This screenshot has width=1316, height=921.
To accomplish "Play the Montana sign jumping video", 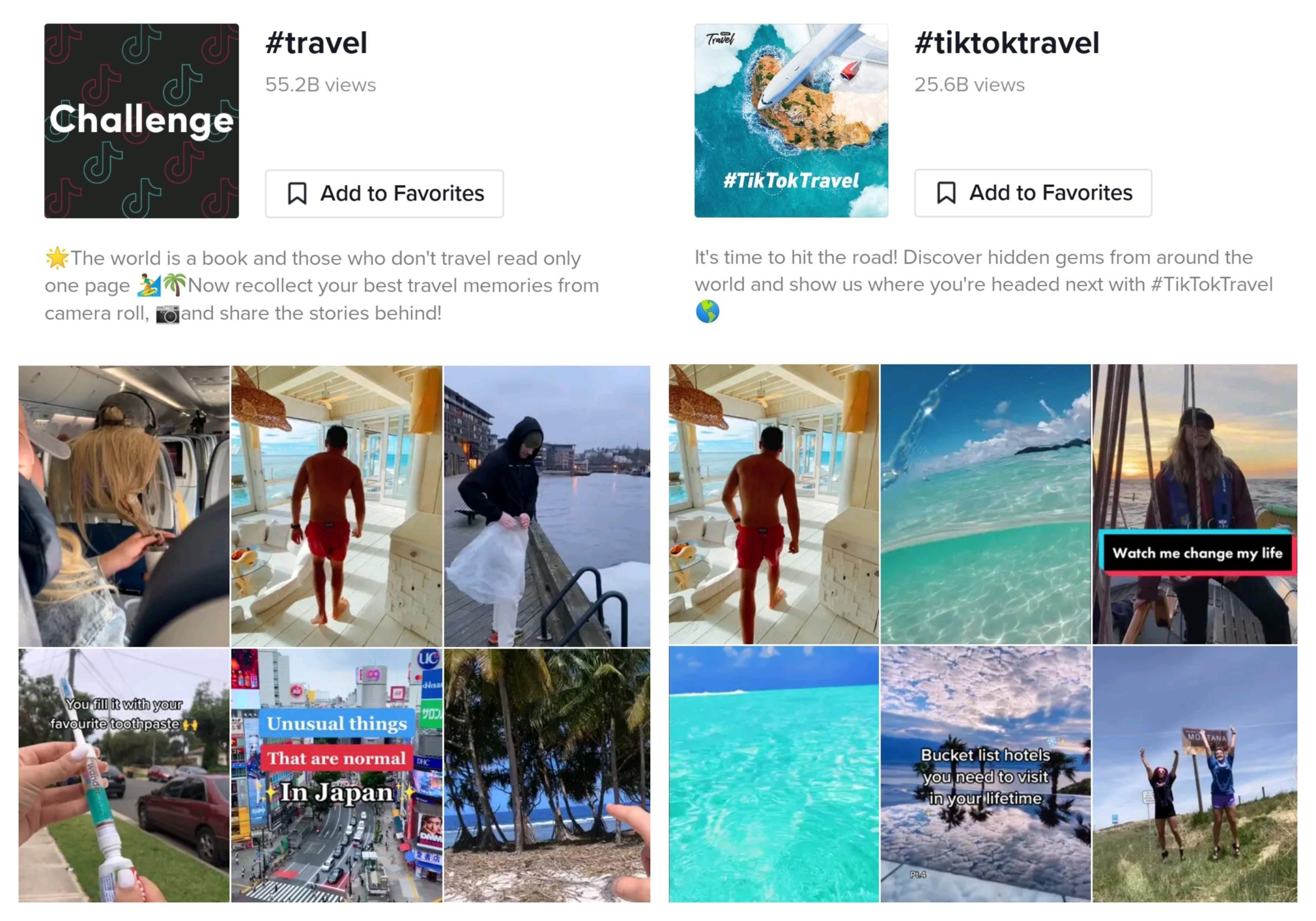I will [x=1195, y=774].
